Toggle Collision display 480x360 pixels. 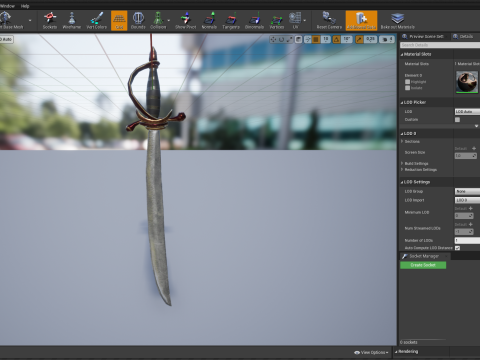[x=158, y=21]
